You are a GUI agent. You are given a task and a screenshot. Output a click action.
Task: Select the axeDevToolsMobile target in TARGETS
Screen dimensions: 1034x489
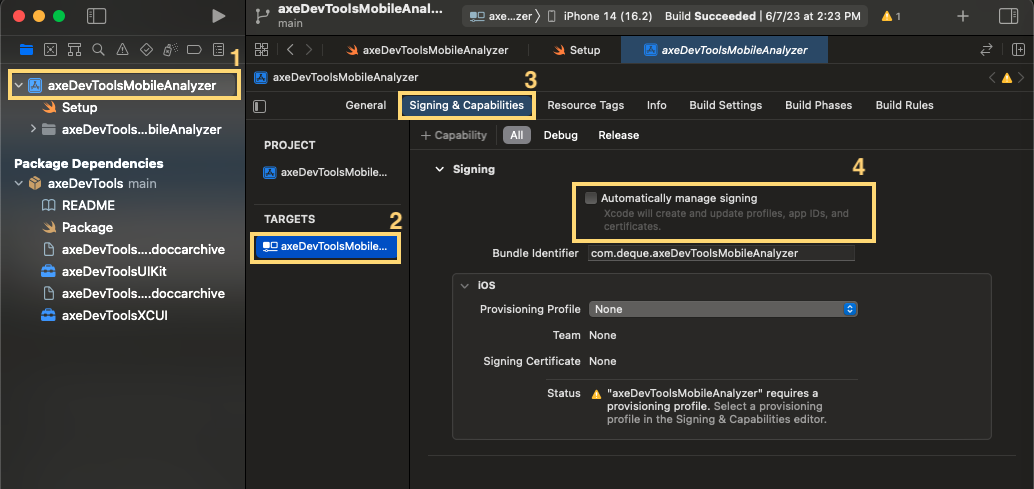tap(325, 246)
